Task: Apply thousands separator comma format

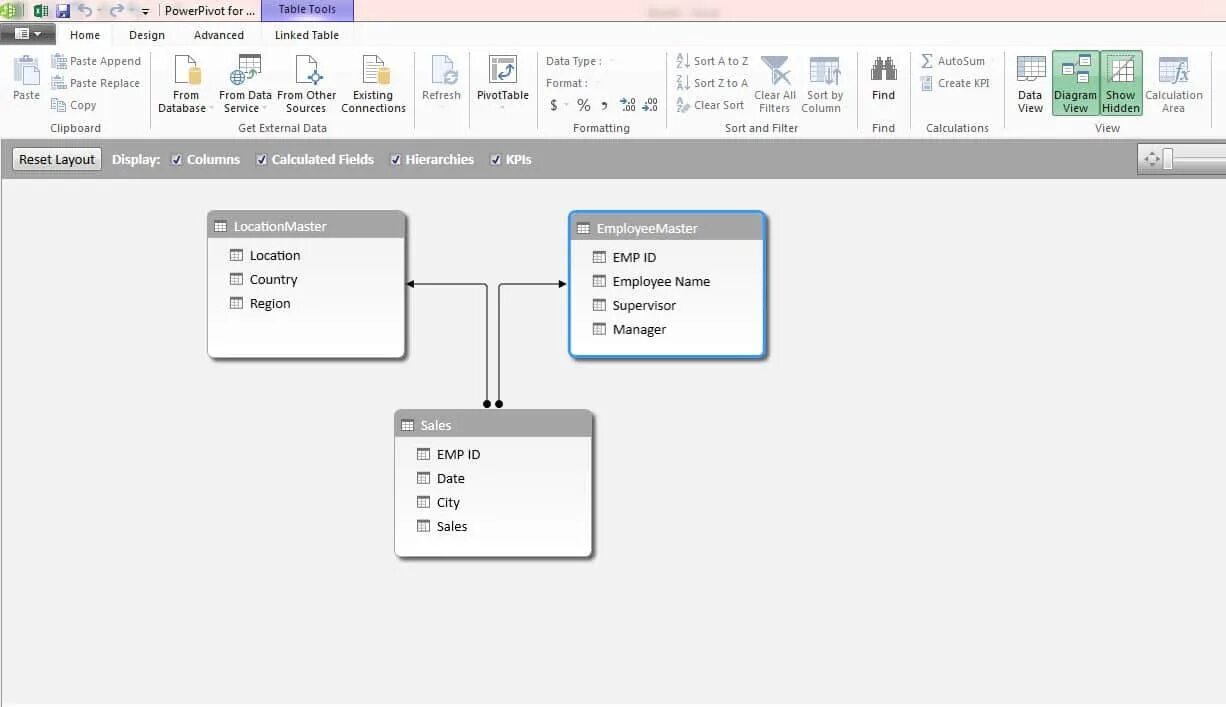Action: click(604, 105)
